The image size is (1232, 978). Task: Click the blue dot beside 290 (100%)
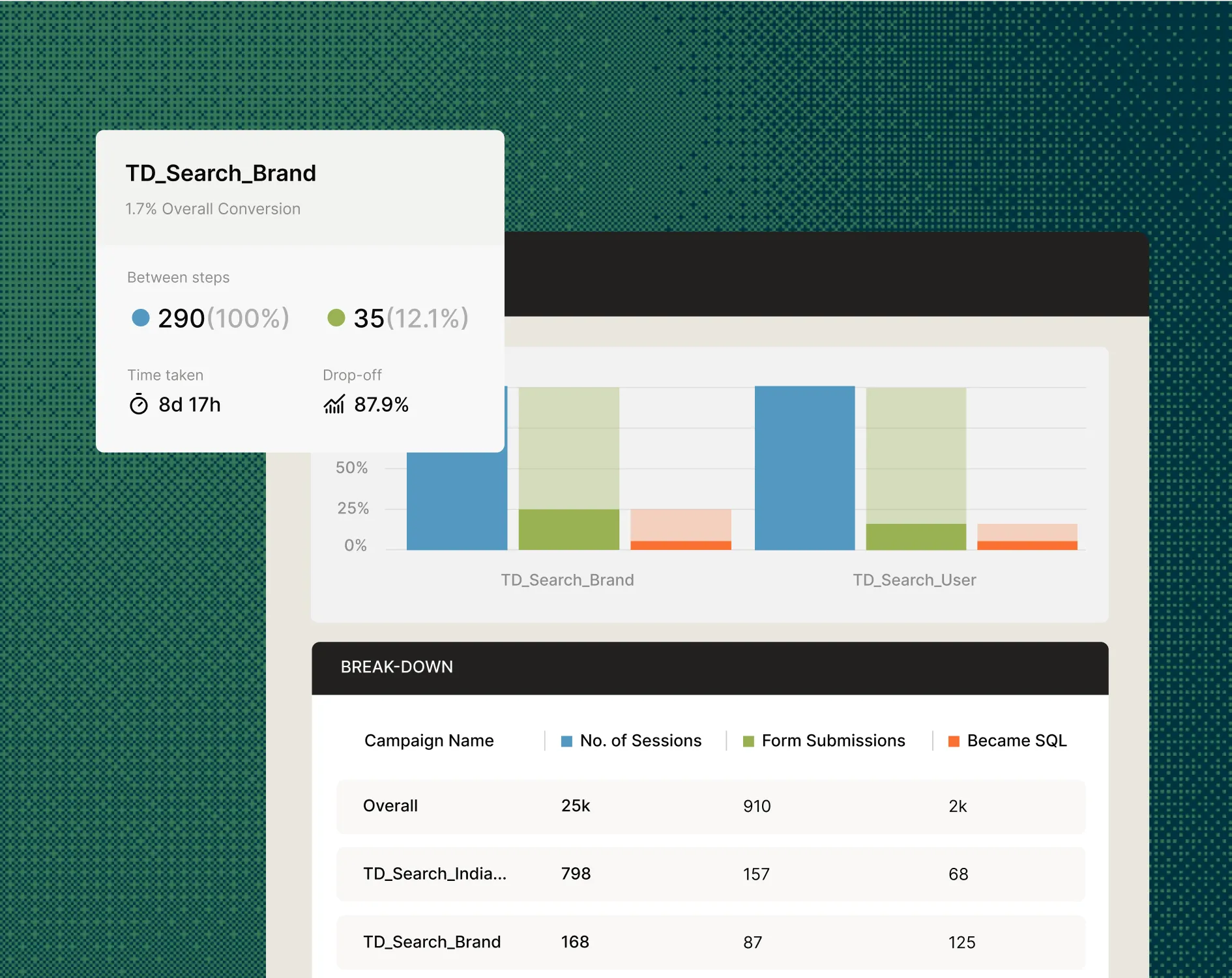coord(141,319)
